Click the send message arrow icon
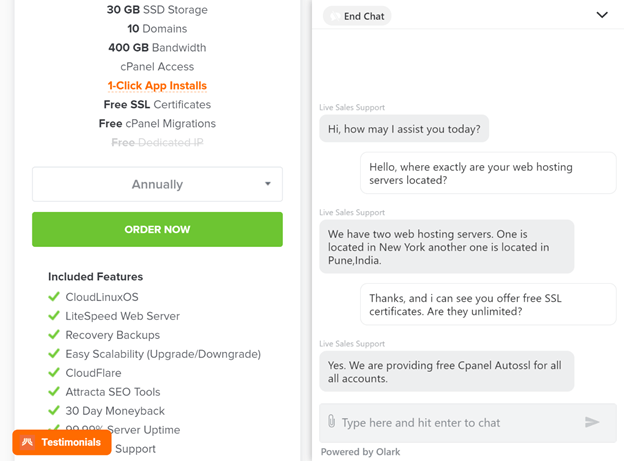The width and height of the screenshot is (624, 461). click(x=592, y=422)
